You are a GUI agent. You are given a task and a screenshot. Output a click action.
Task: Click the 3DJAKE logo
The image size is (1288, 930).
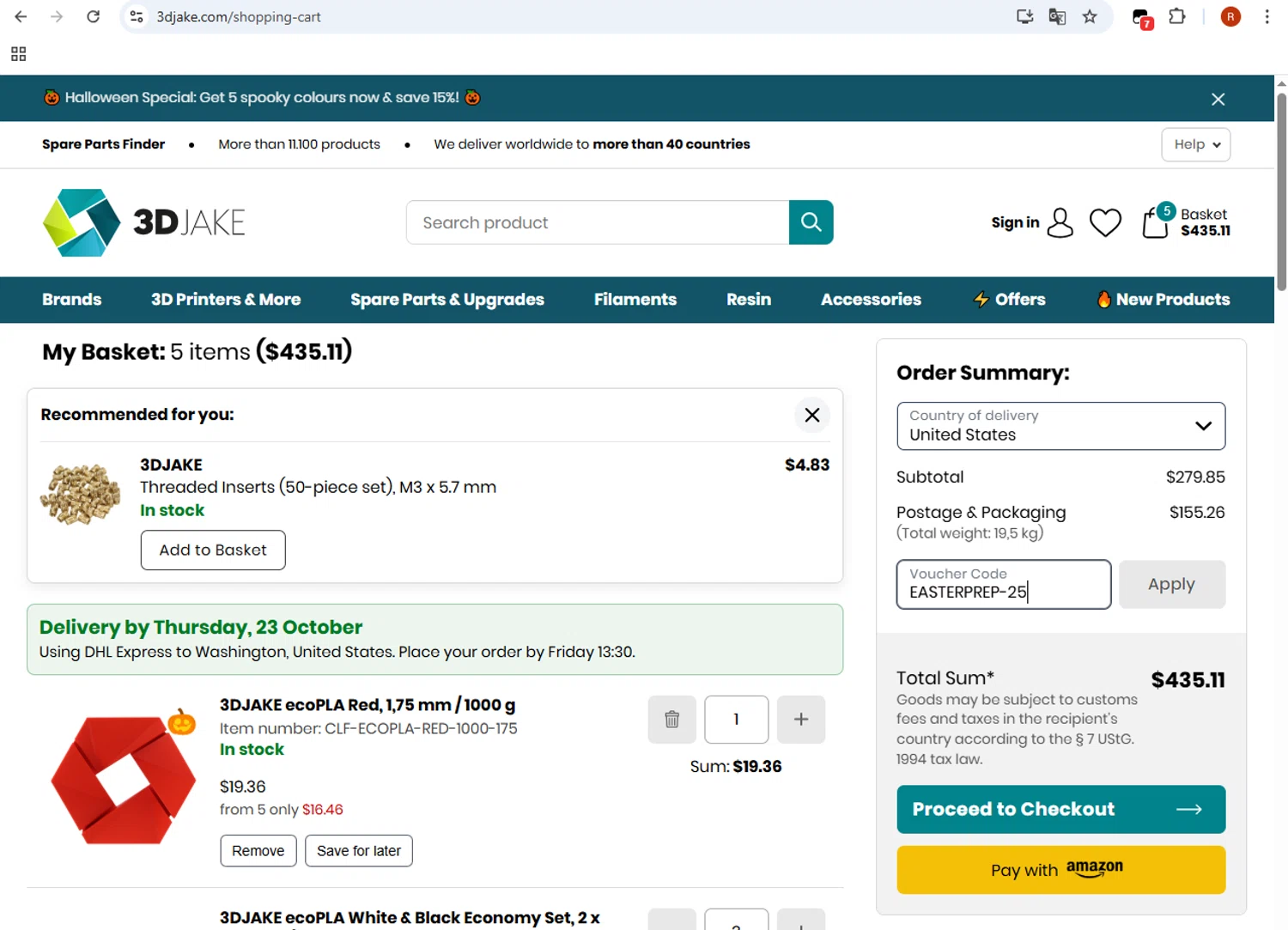click(143, 222)
